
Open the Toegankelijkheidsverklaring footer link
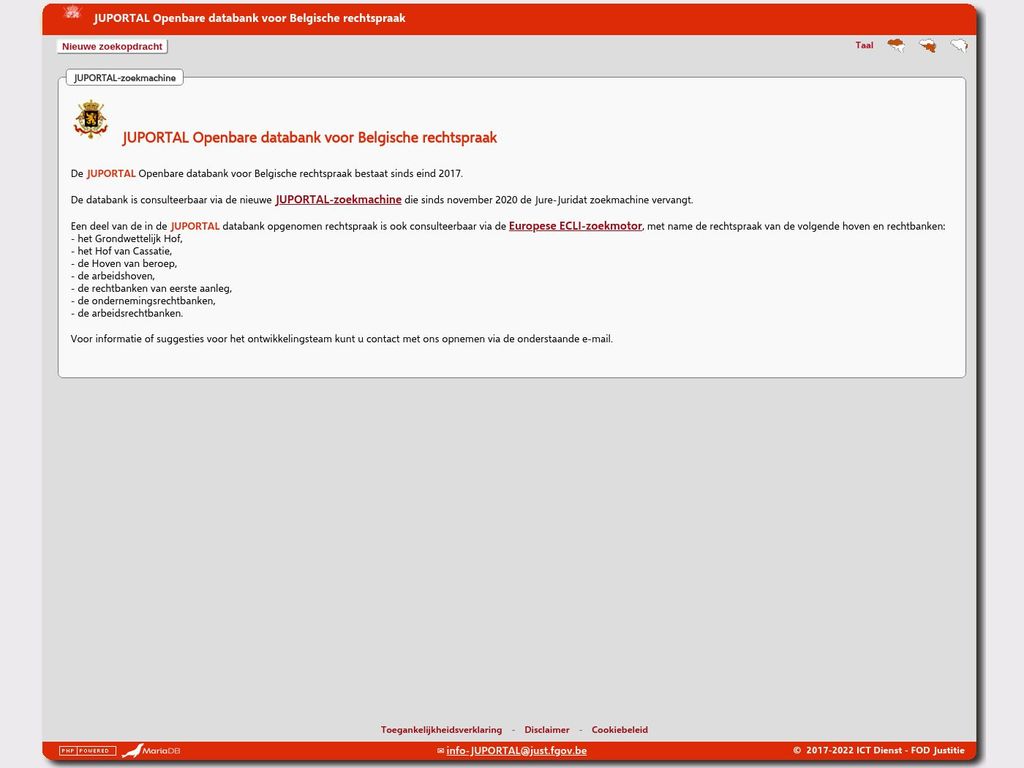441,729
